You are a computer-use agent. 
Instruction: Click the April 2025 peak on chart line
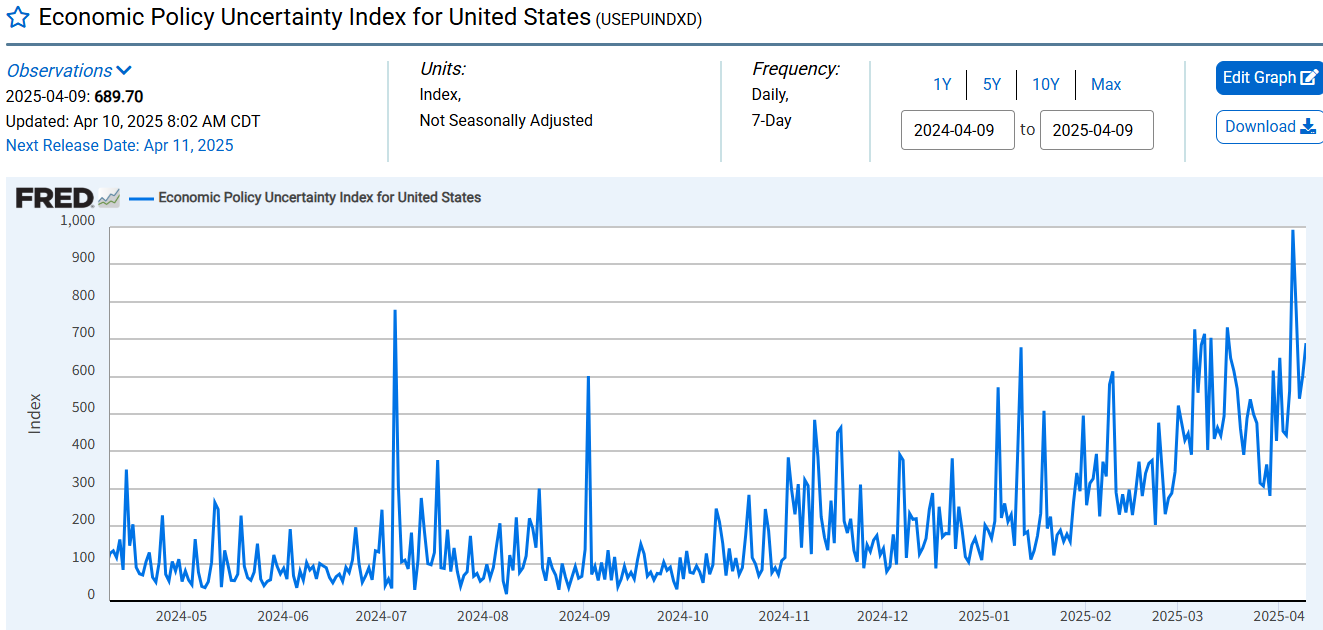tap(1292, 232)
